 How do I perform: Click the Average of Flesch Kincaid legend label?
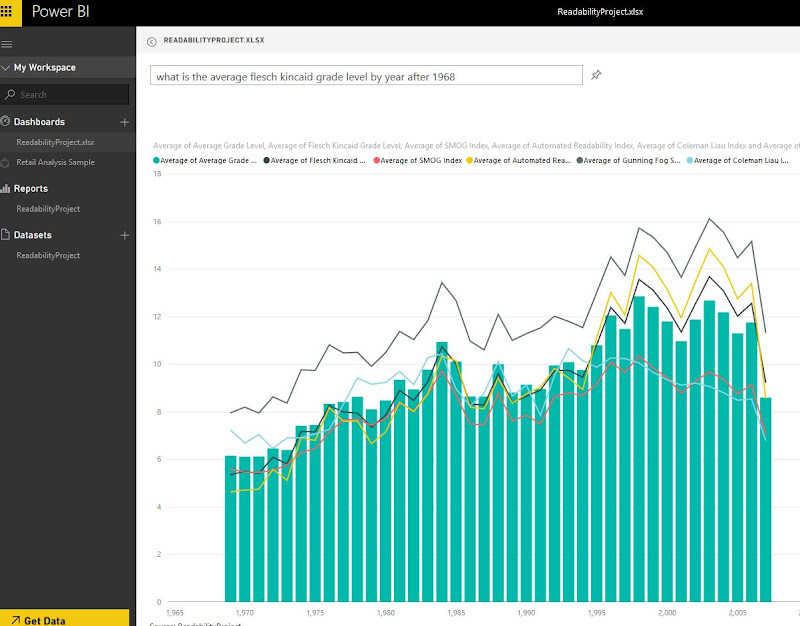pos(318,160)
